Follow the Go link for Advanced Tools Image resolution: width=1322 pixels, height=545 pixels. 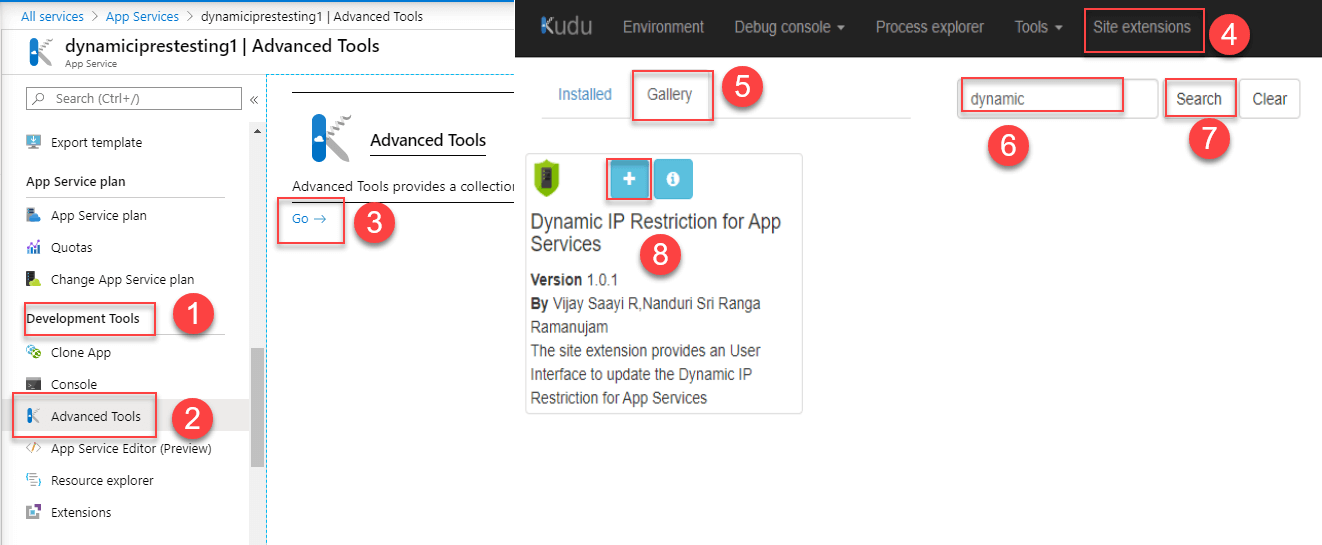[309, 218]
